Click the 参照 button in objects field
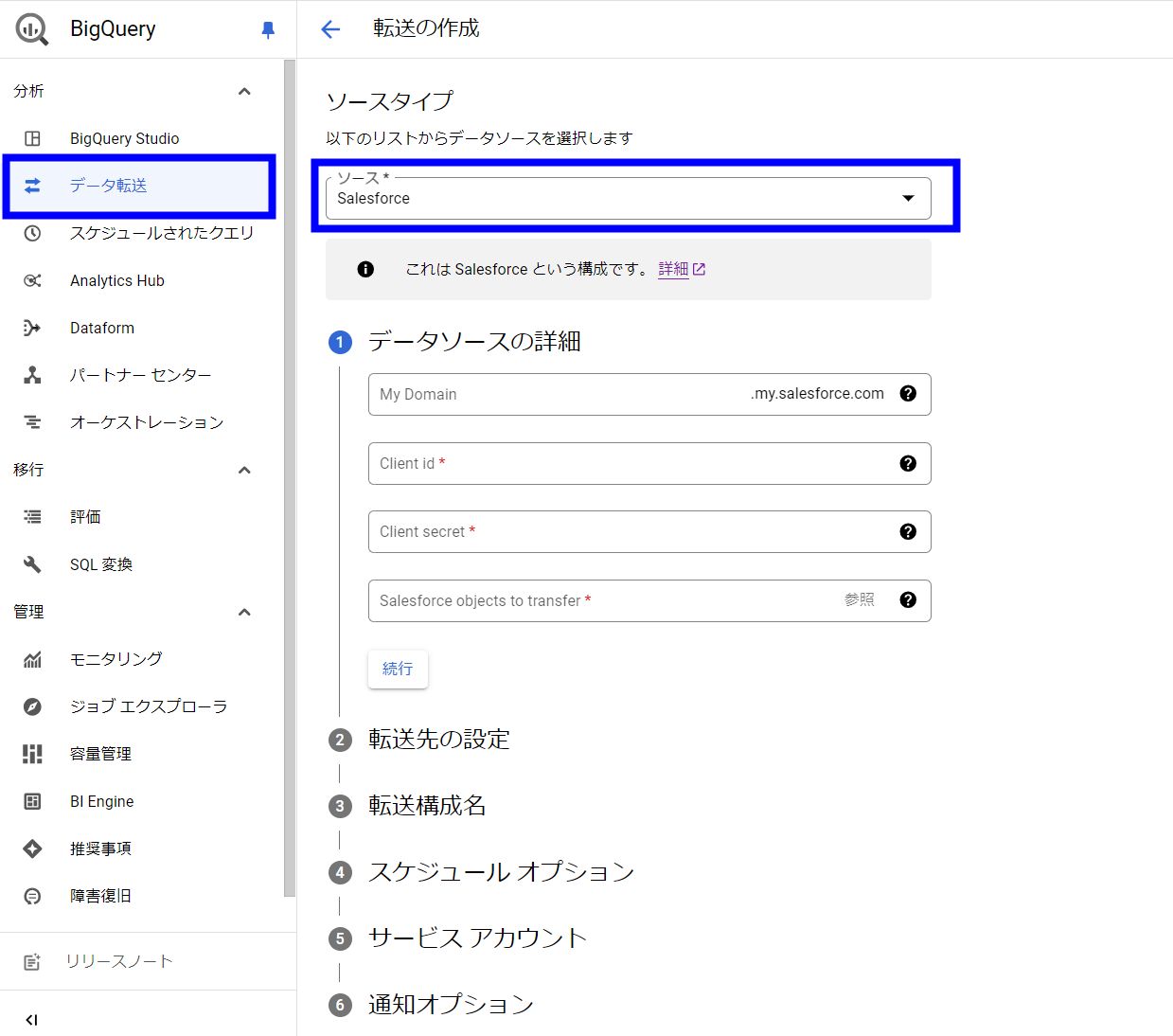Screen dimensions: 1173x1036 (x=859, y=600)
